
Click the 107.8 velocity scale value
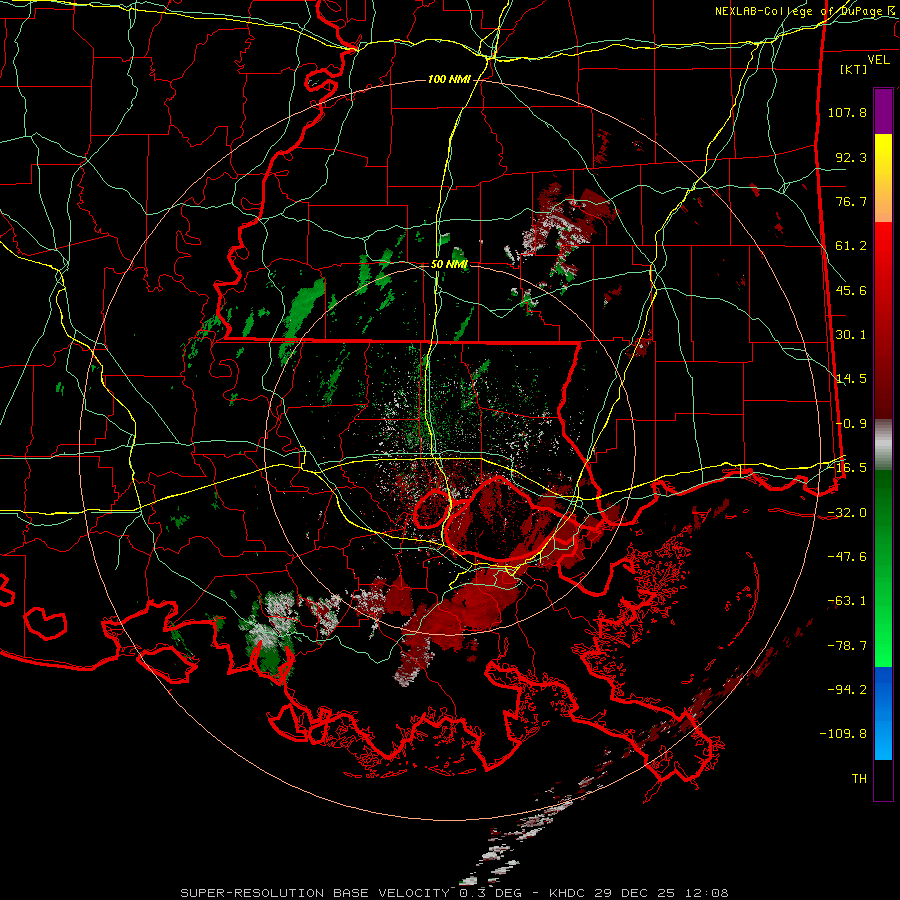[847, 112]
